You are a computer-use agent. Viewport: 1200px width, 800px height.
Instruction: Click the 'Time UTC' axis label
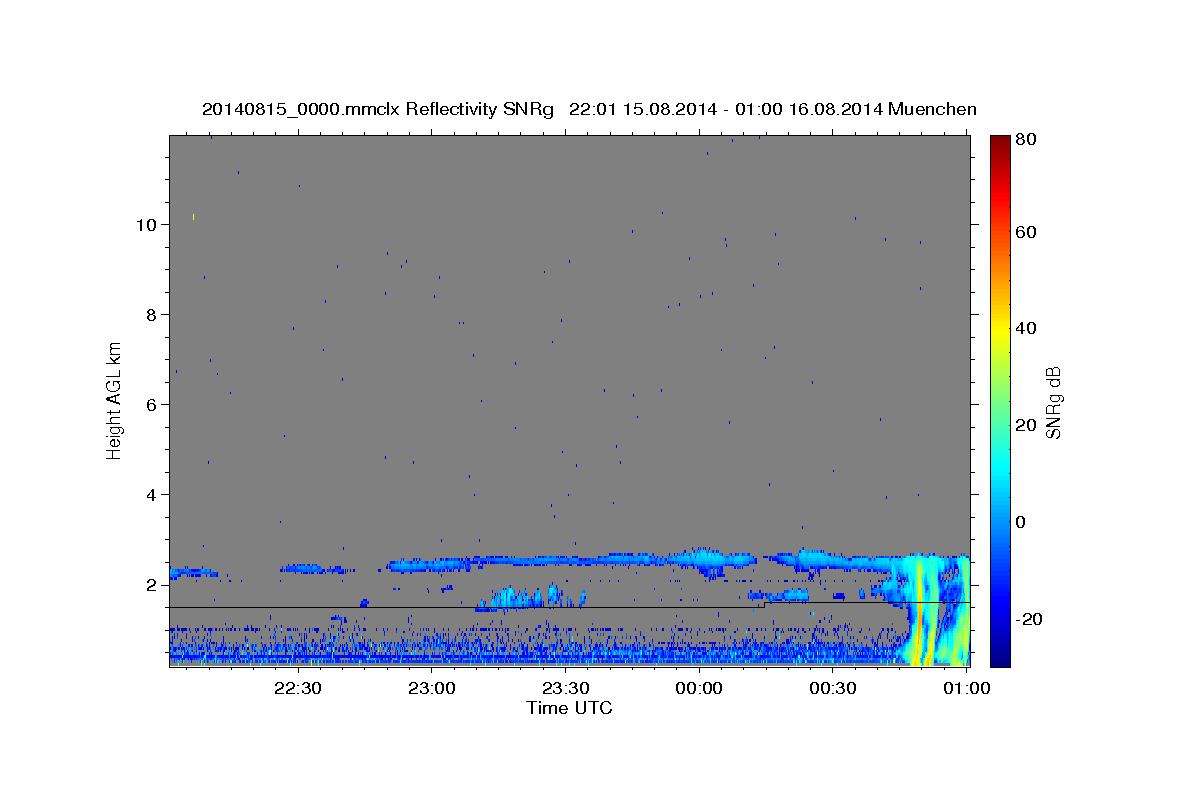(569, 708)
